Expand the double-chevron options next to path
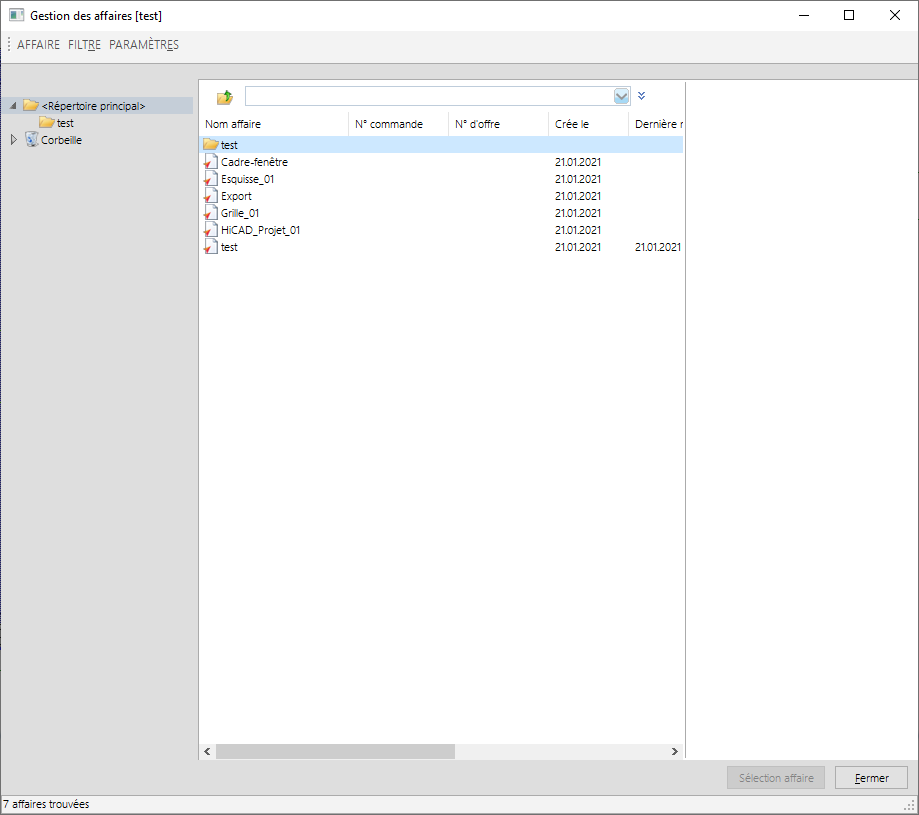919x815 pixels. [x=642, y=96]
